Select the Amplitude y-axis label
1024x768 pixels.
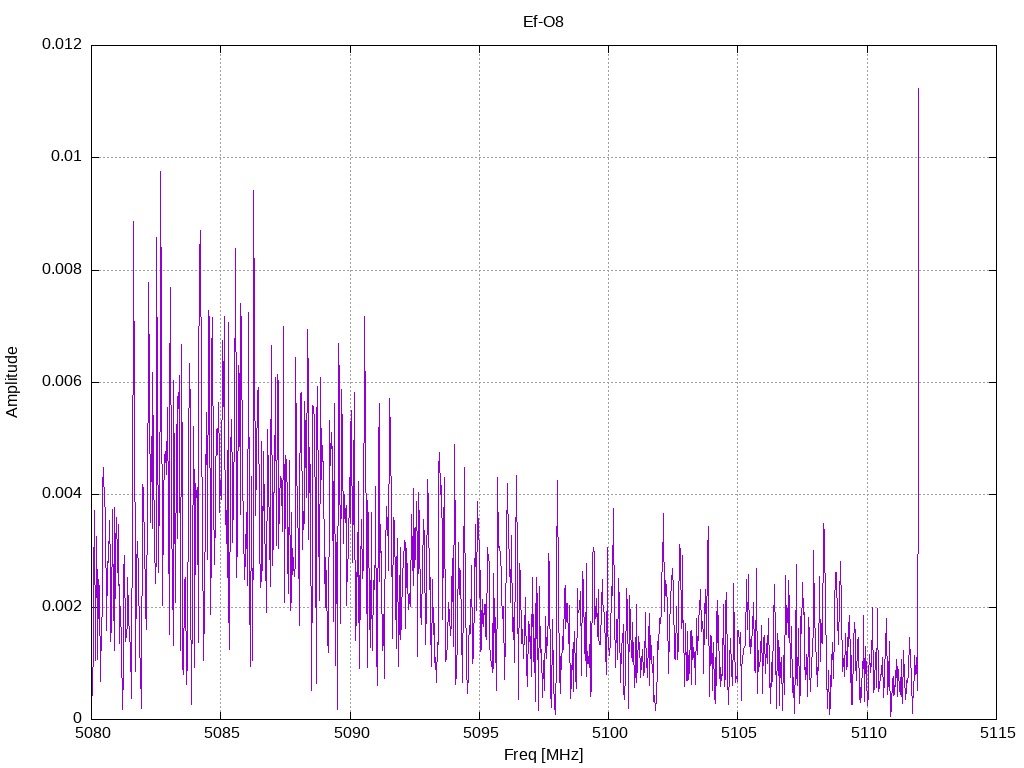[x=12, y=382]
